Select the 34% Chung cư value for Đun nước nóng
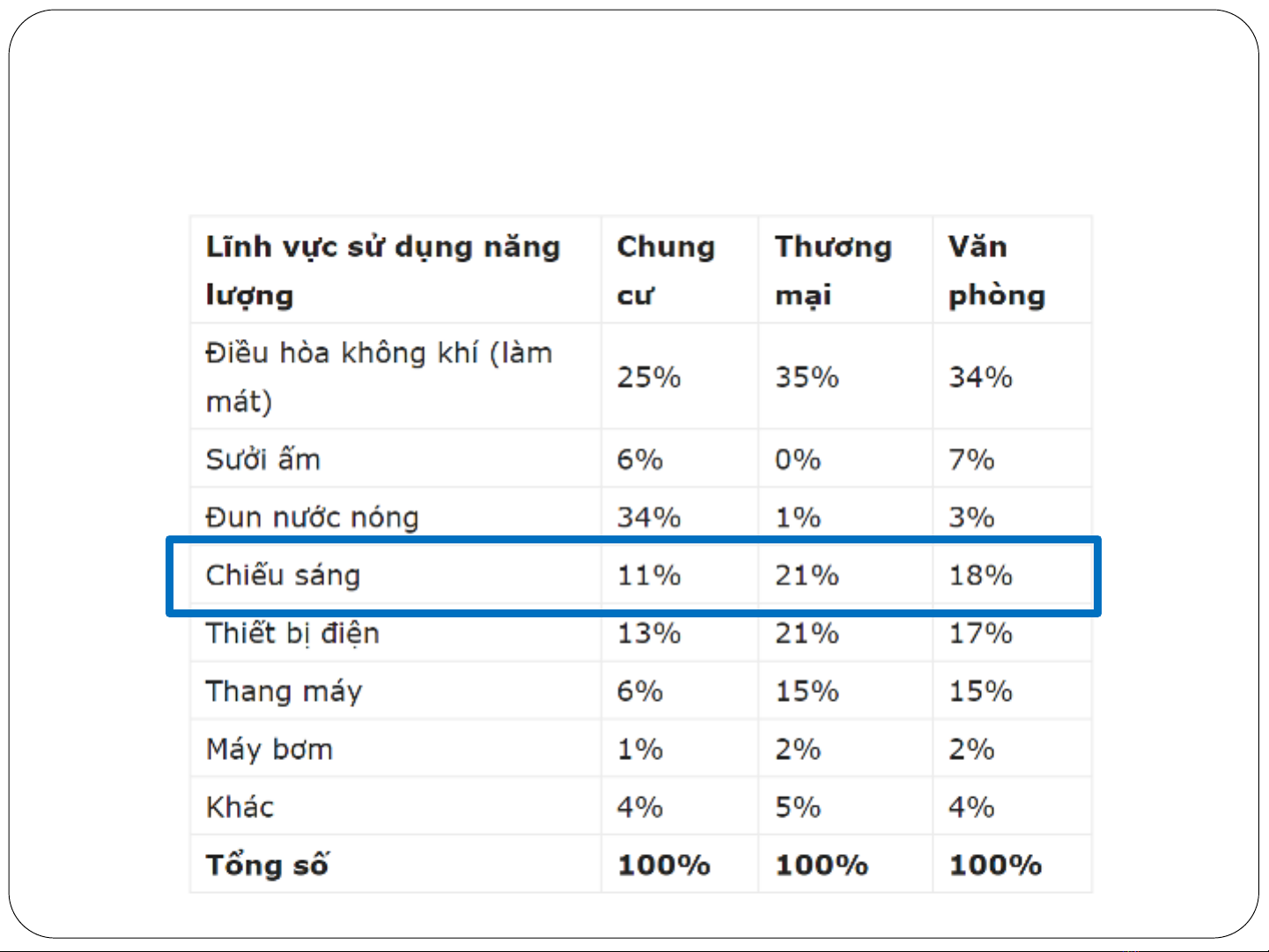The image size is (1269, 952). (x=648, y=517)
